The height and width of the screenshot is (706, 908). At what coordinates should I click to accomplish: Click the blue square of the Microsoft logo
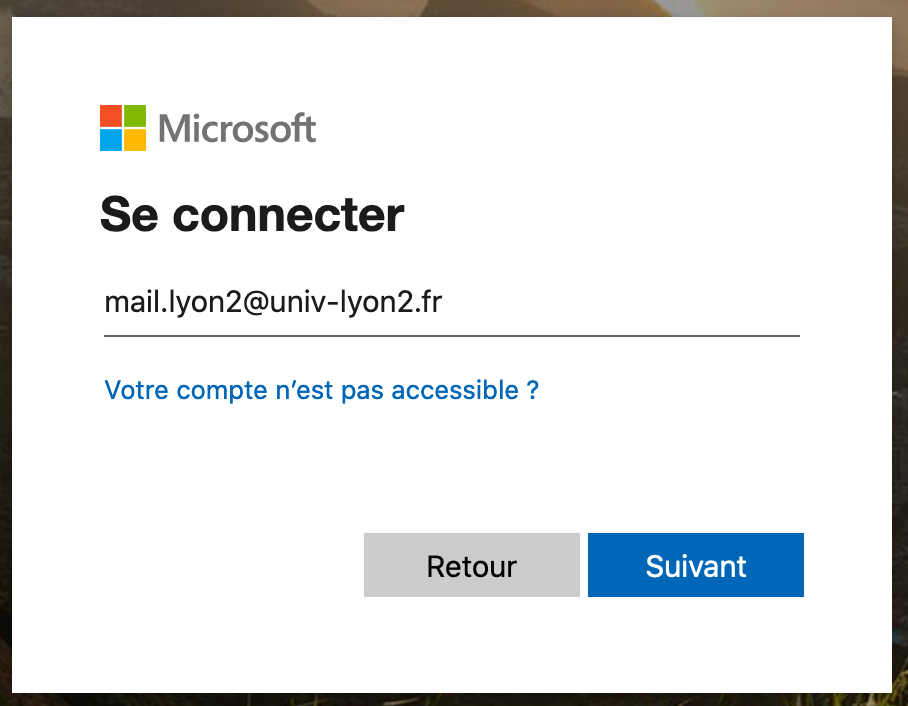pyautogui.click(x=111, y=140)
